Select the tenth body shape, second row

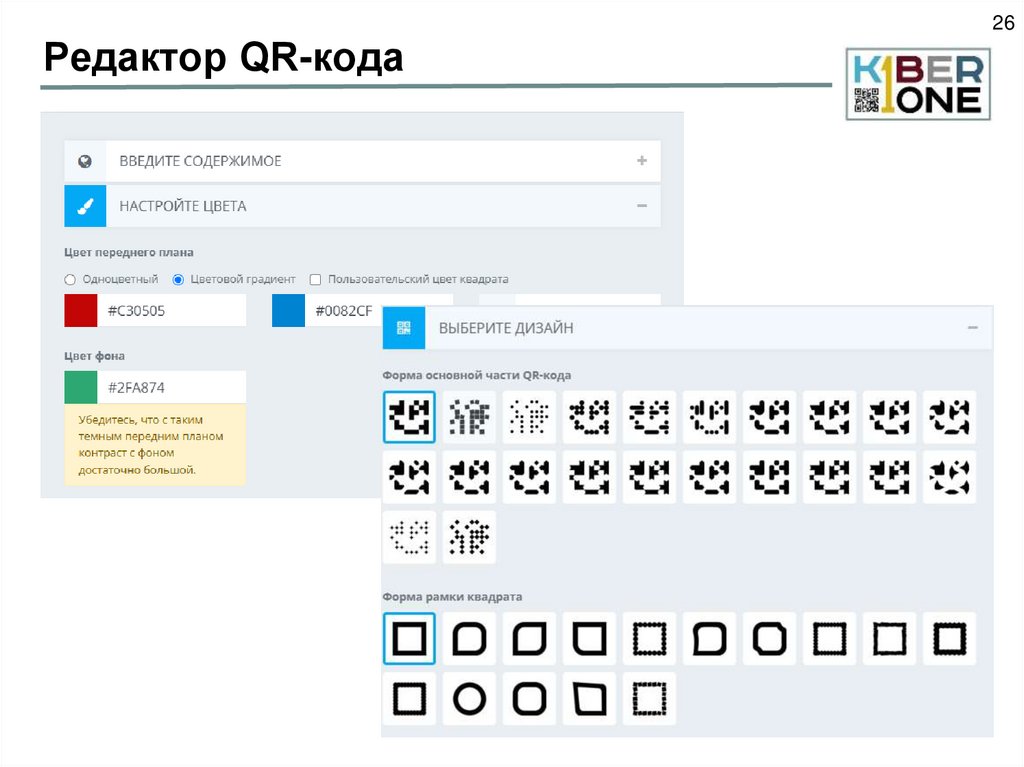(x=950, y=477)
